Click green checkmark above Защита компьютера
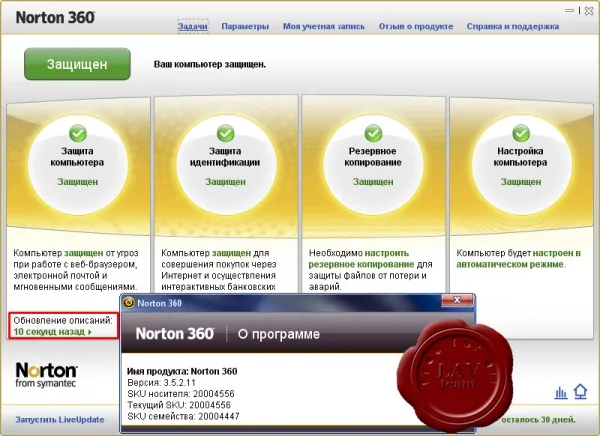Screen dimensions: 600x436 [x=78, y=133]
